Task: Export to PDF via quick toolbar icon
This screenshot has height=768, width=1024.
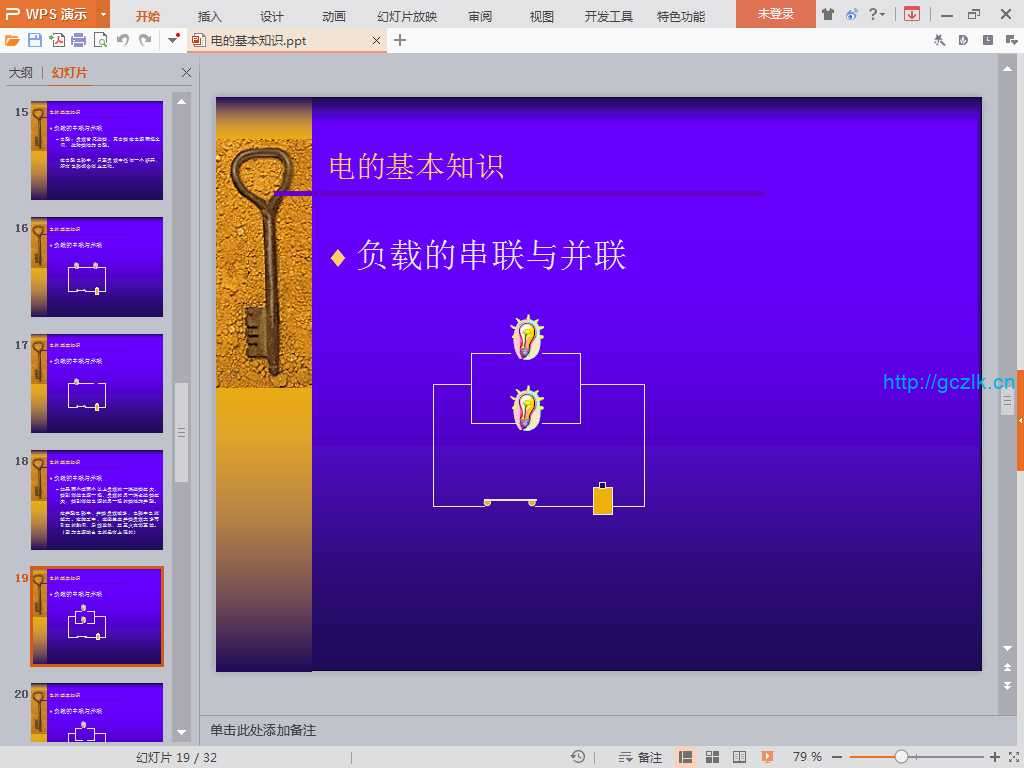Action: point(57,40)
